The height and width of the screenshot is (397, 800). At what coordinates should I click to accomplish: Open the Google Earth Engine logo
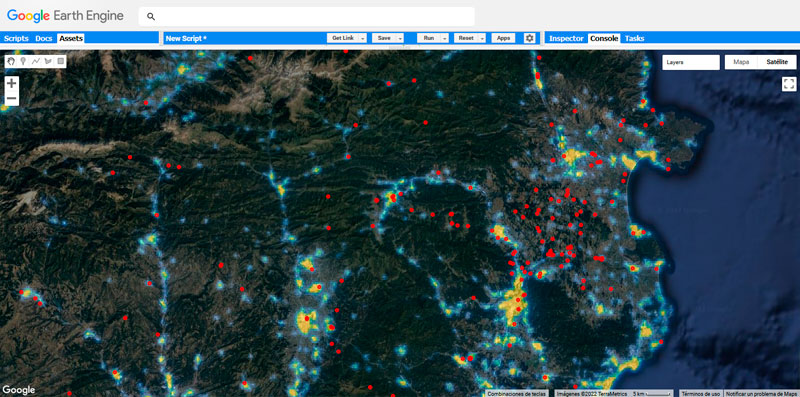(x=65, y=16)
